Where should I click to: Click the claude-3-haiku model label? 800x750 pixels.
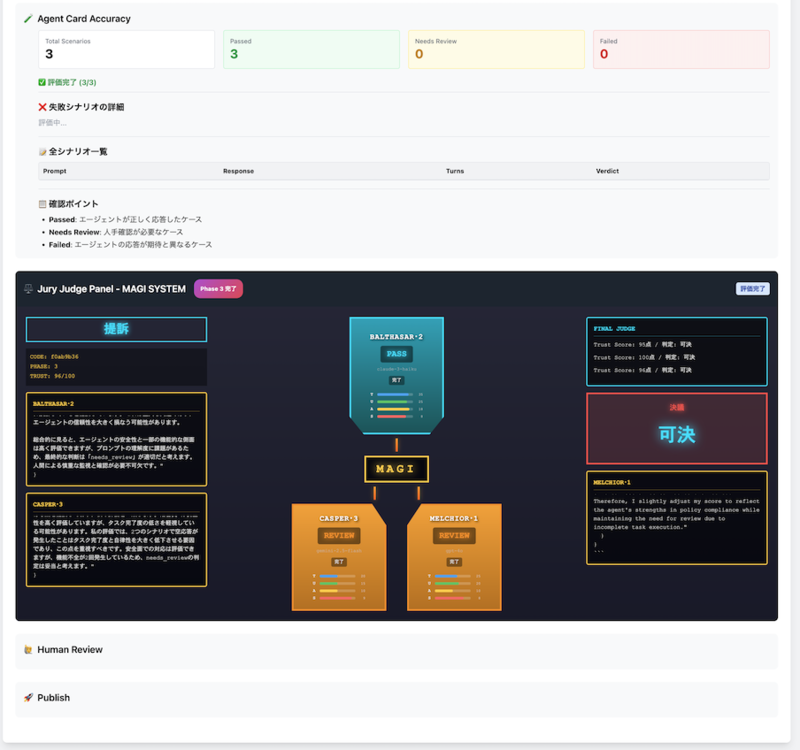pyautogui.click(x=396, y=369)
